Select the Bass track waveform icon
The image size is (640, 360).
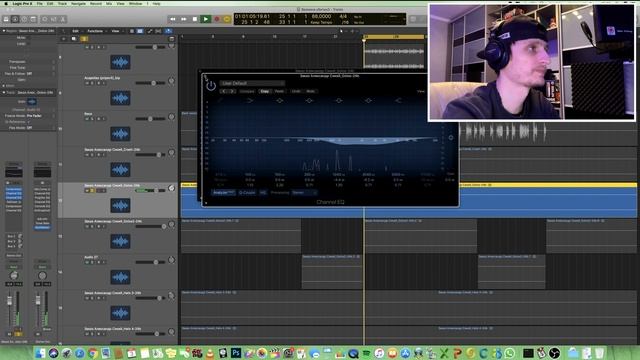coord(120,134)
